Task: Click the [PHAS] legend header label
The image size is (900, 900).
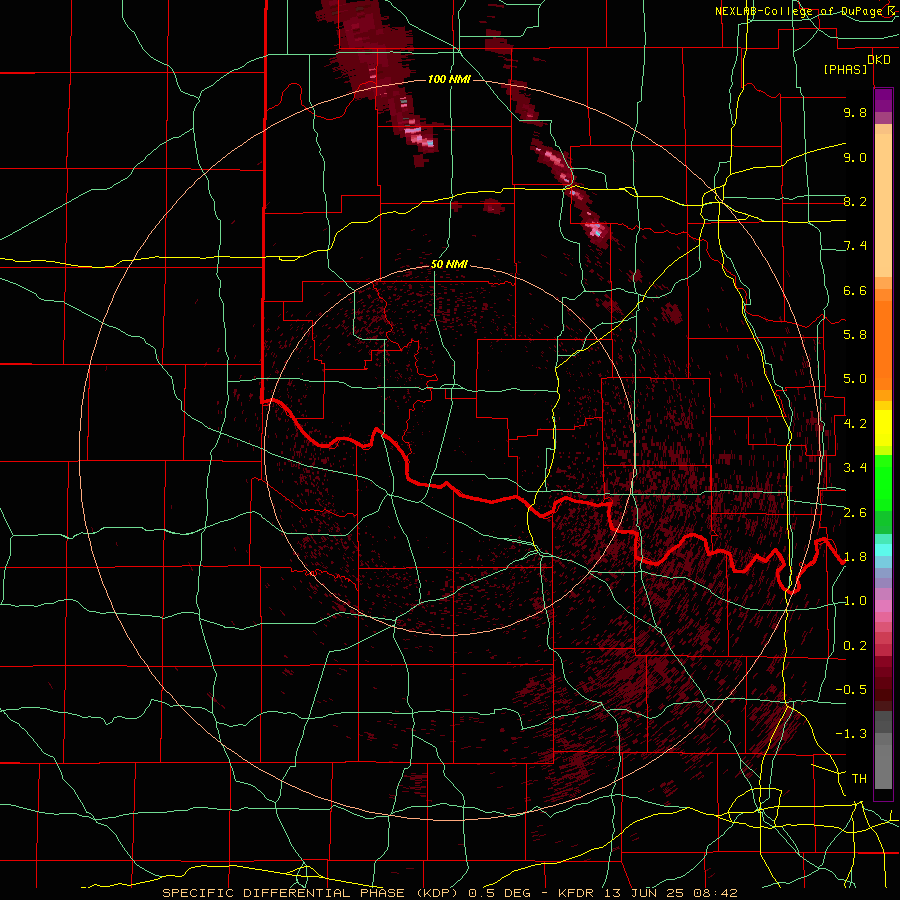Action: [845, 70]
